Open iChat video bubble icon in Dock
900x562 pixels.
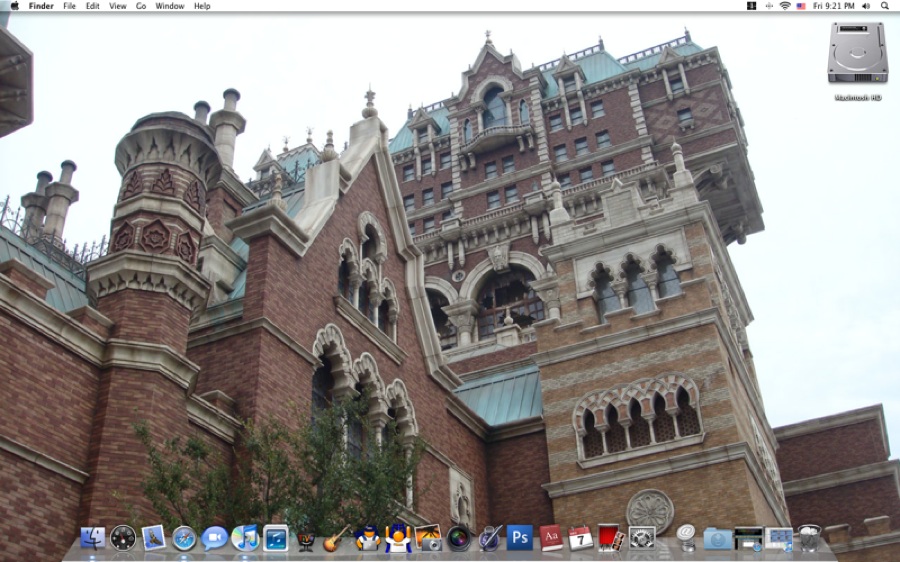point(214,538)
